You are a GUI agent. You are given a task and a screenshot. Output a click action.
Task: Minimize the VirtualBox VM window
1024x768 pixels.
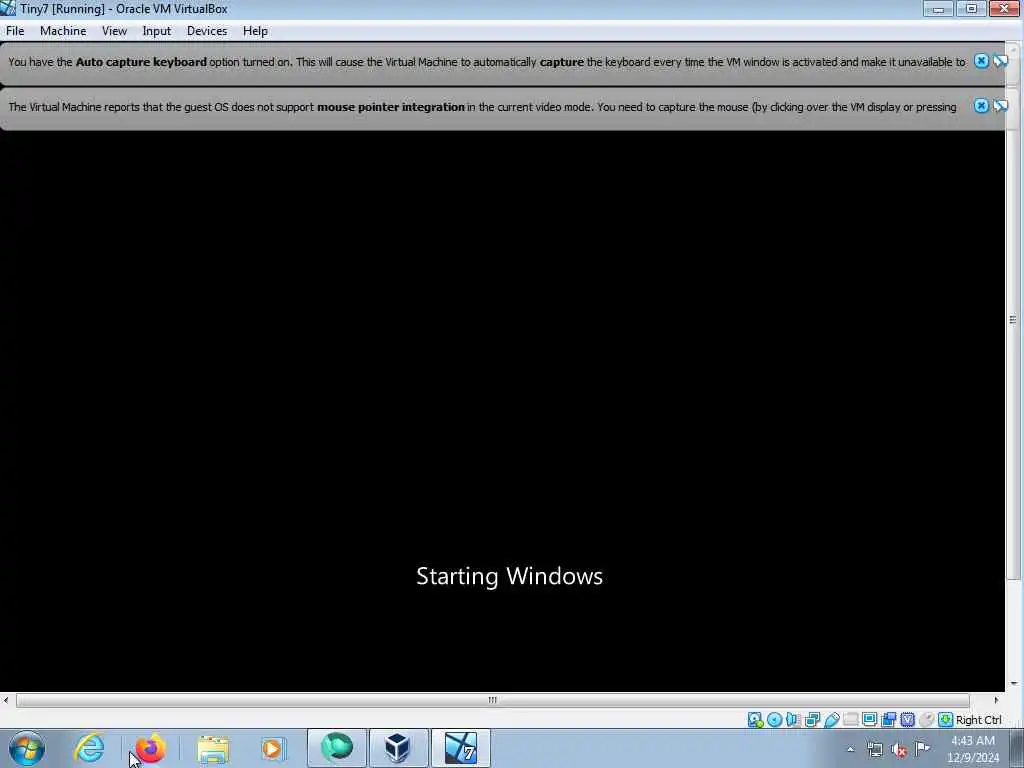coord(938,8)
